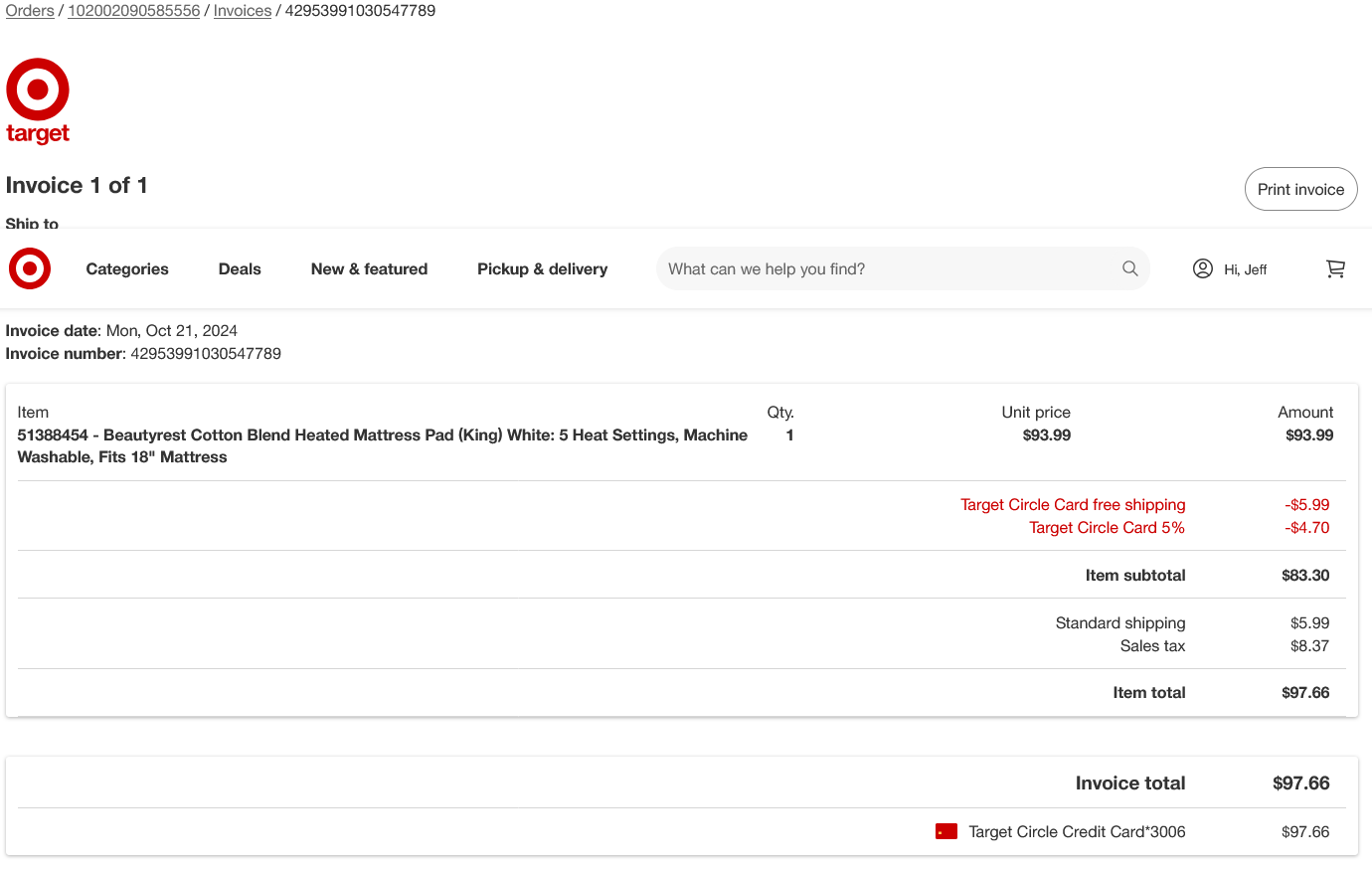Click the large Target bullseye logo

click(38, 100)
